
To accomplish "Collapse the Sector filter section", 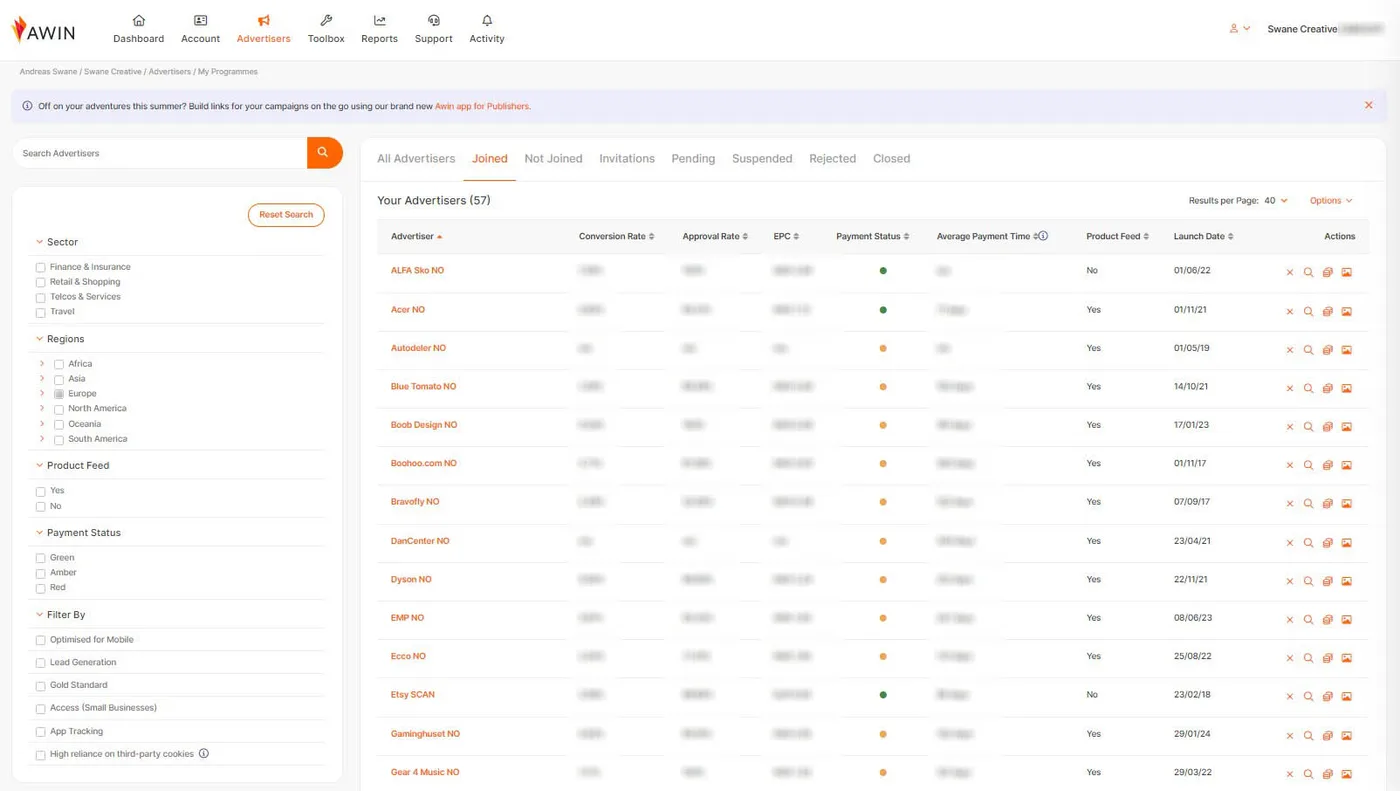I will point(39,242).
